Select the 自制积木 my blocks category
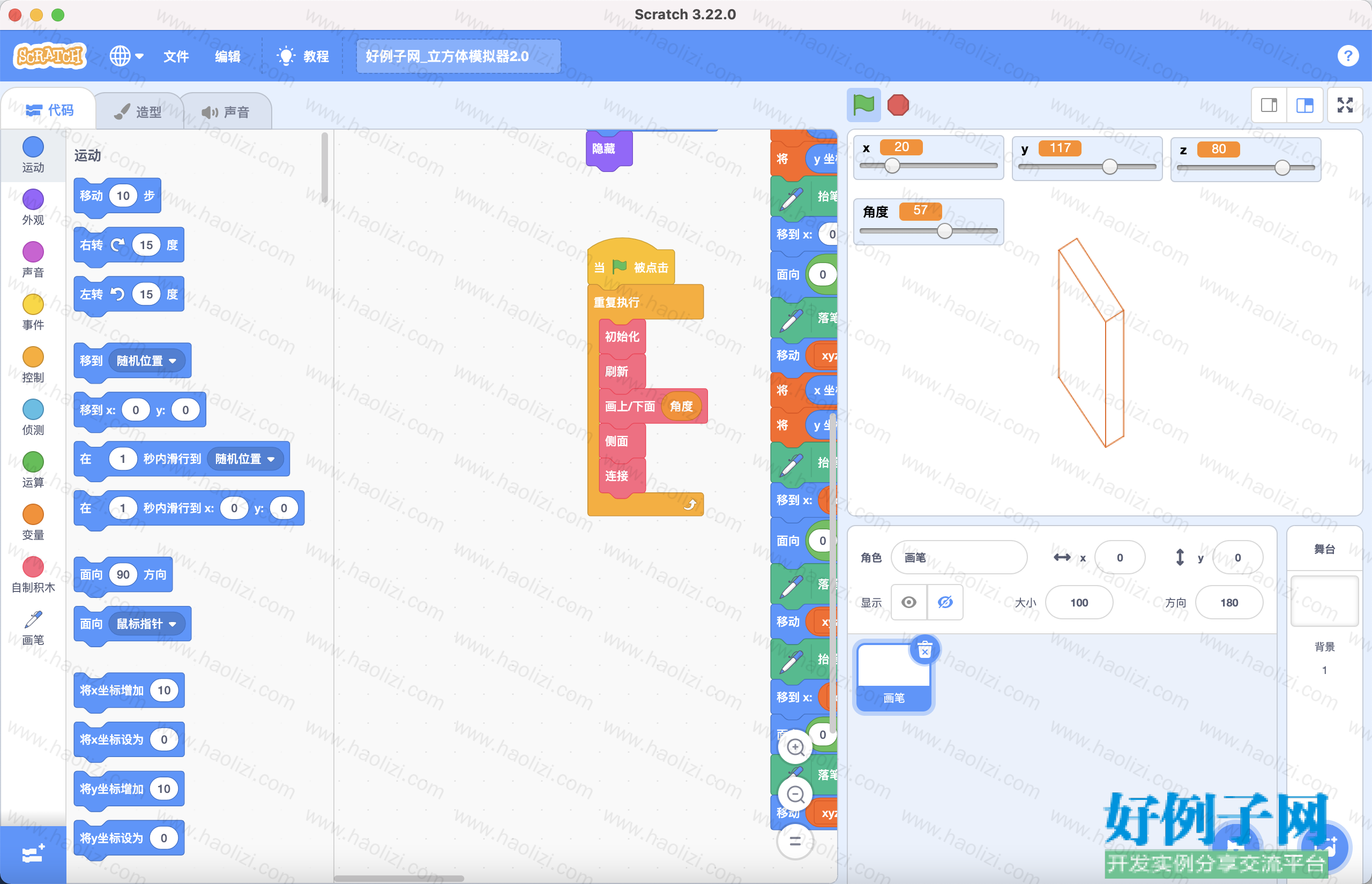 pos(33,574)
